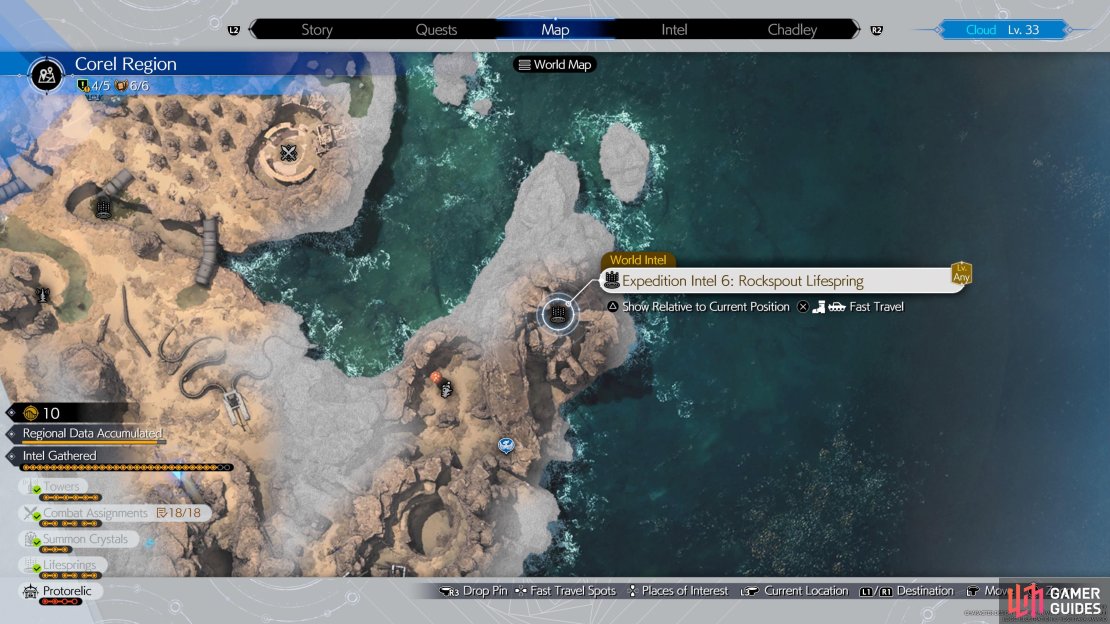Select the lifespring marker near wooden bridge
The image size is (1110, 624).
point(104,209)
